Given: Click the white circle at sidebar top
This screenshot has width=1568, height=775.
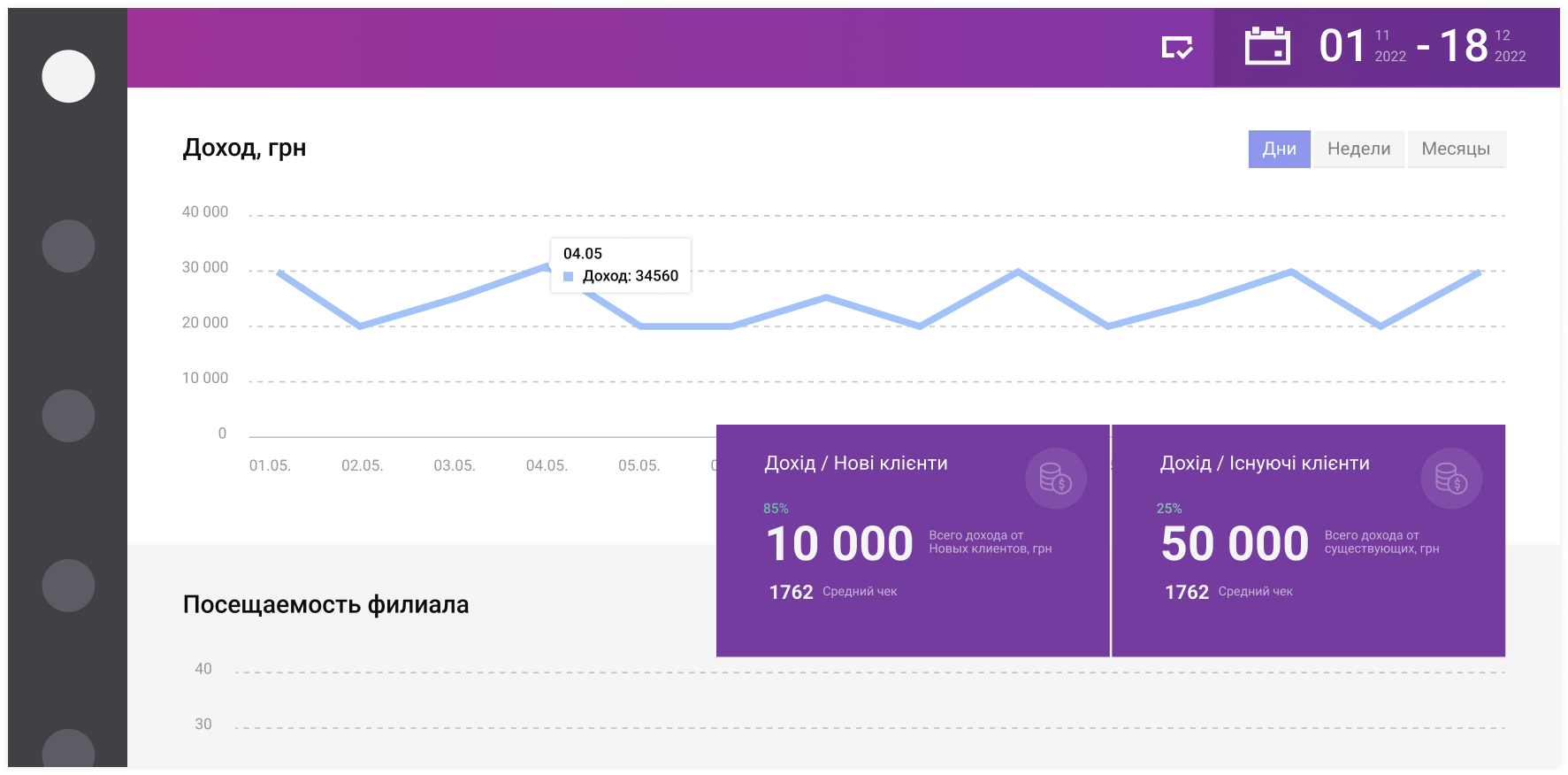Looking at the screenshot, I should 68,76.
